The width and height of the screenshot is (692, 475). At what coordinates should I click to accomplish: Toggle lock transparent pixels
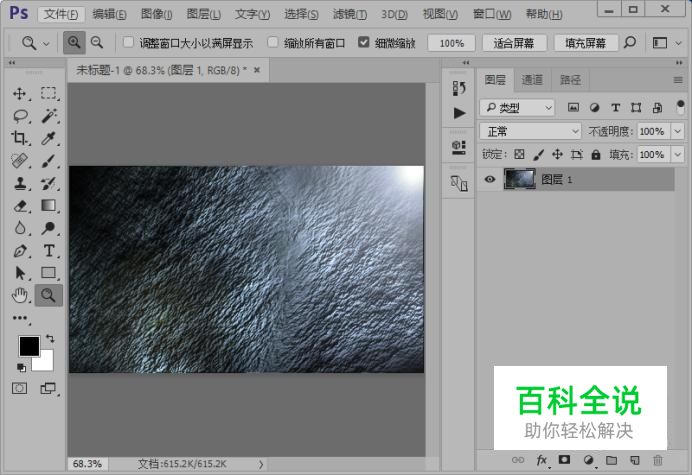[519, 155]
